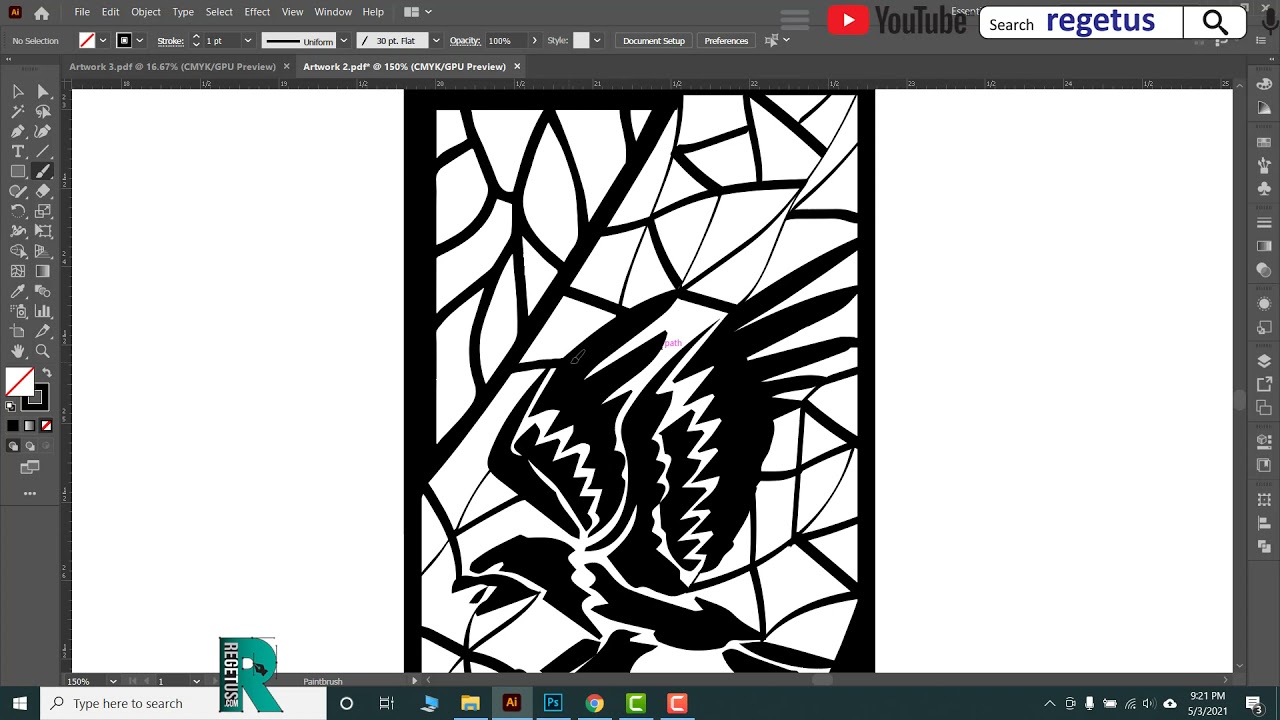Choose the Symbol Sprayer tool
1280x720 pixels.
tap(18, 312)
